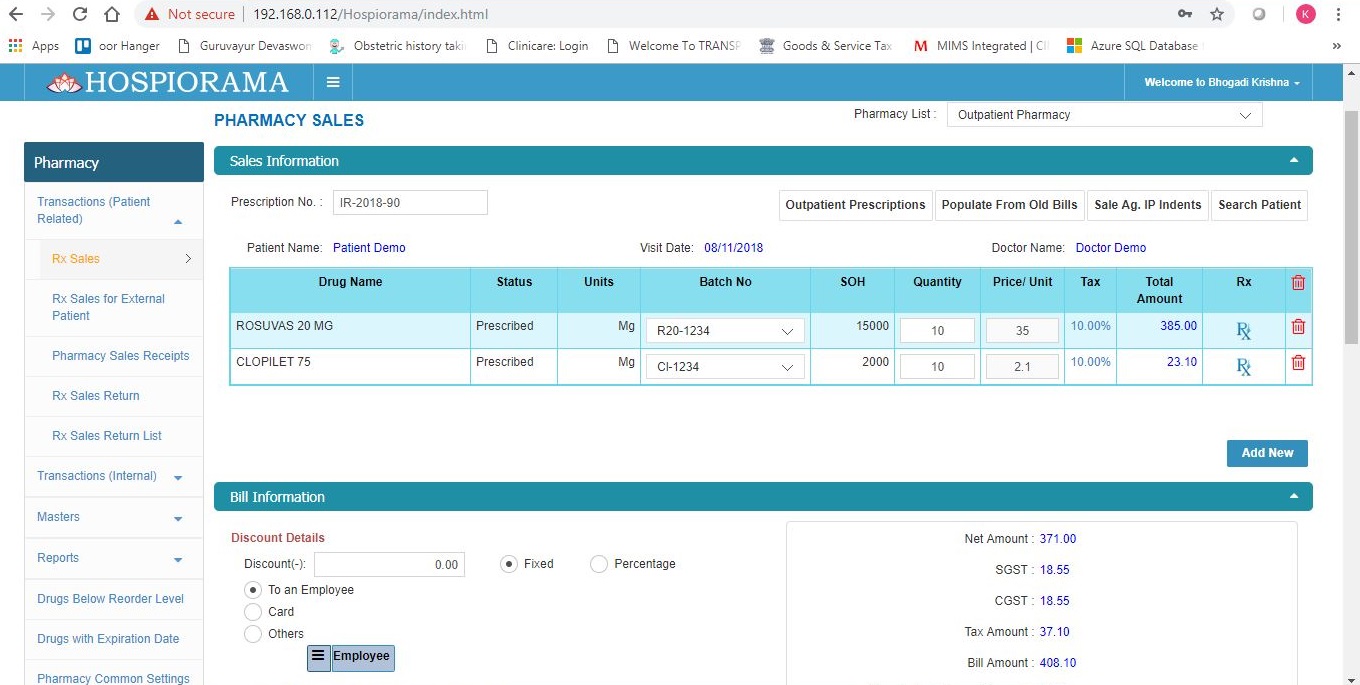The height and width of the screenshot is (685, 1360).
Task: Click the Prescription No input field
Action: click(410, 202)
